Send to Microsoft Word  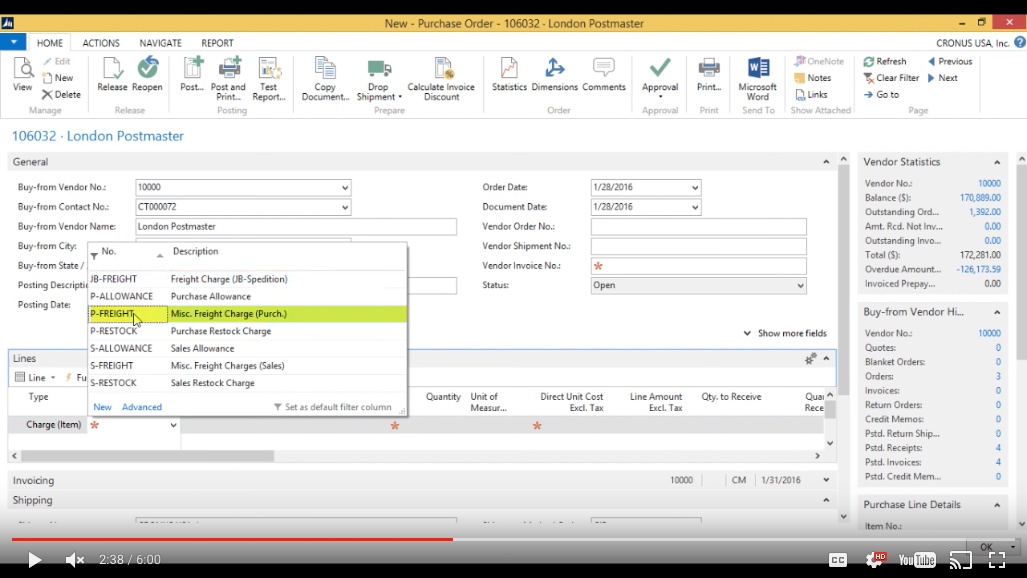[758, 79]
